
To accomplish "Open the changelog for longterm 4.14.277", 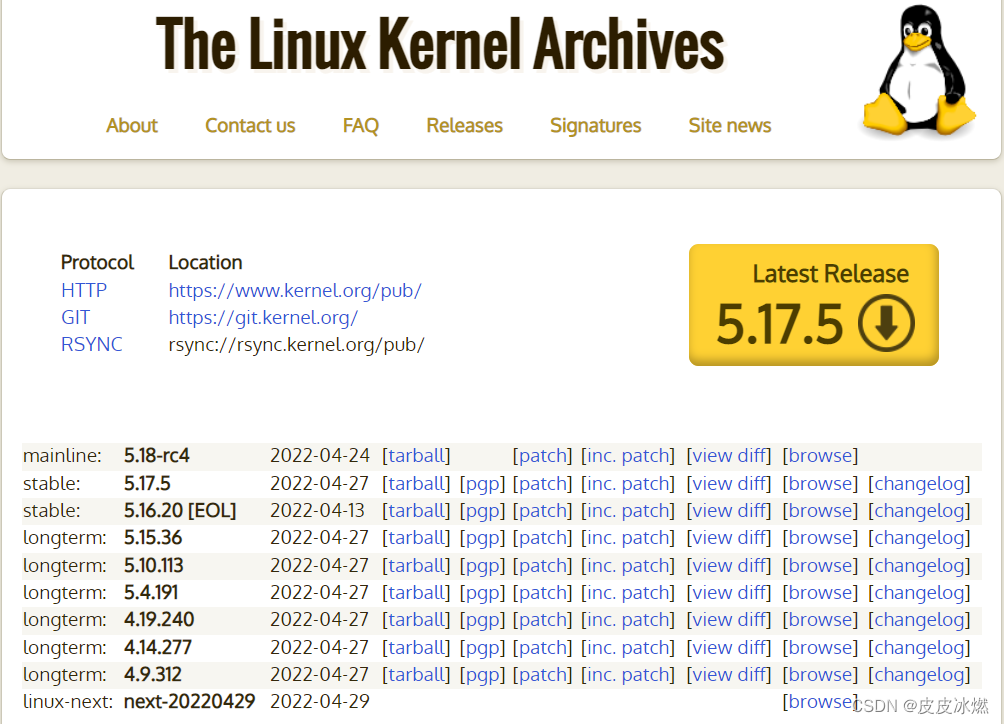I will pyautogui.click(x=919, y=648).
